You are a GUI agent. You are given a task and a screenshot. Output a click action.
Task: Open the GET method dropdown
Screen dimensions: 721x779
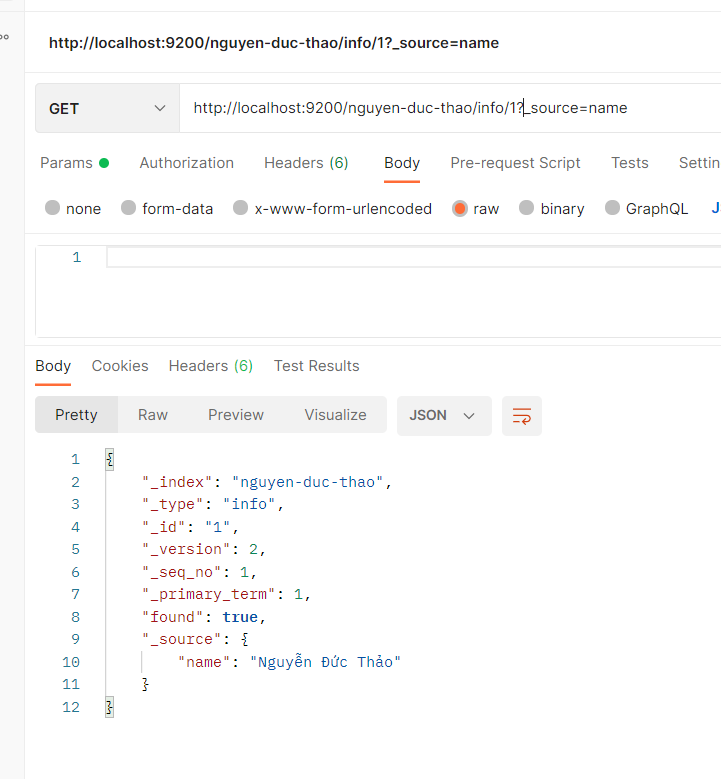107,108
